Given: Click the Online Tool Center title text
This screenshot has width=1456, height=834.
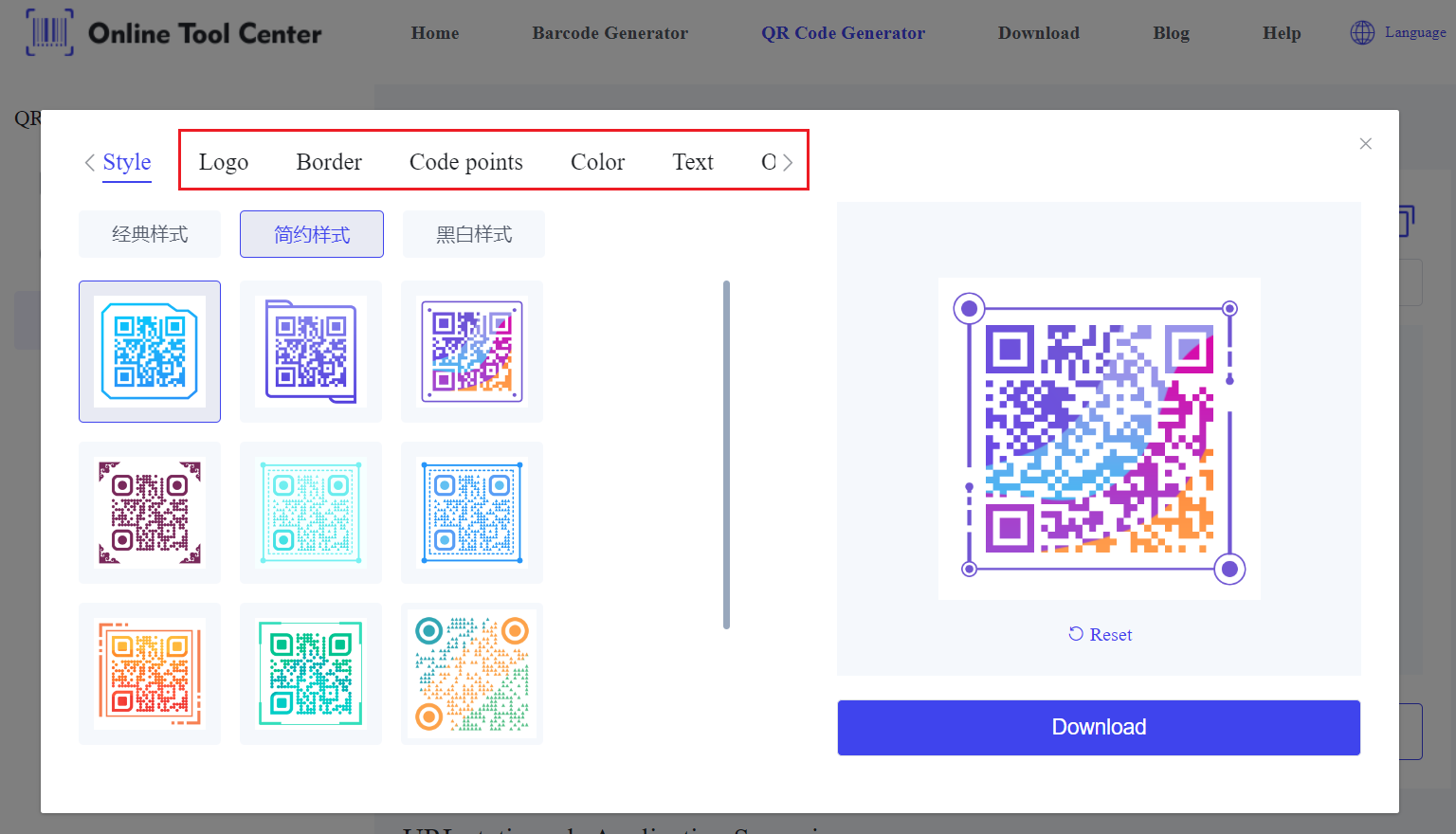Looking at the screenshot, I should coord(205,33).
